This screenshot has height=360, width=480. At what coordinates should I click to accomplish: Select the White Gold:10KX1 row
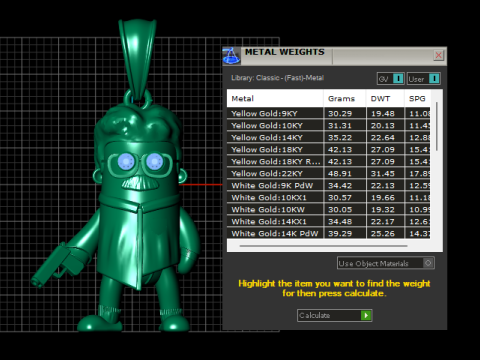pos(328,197)
